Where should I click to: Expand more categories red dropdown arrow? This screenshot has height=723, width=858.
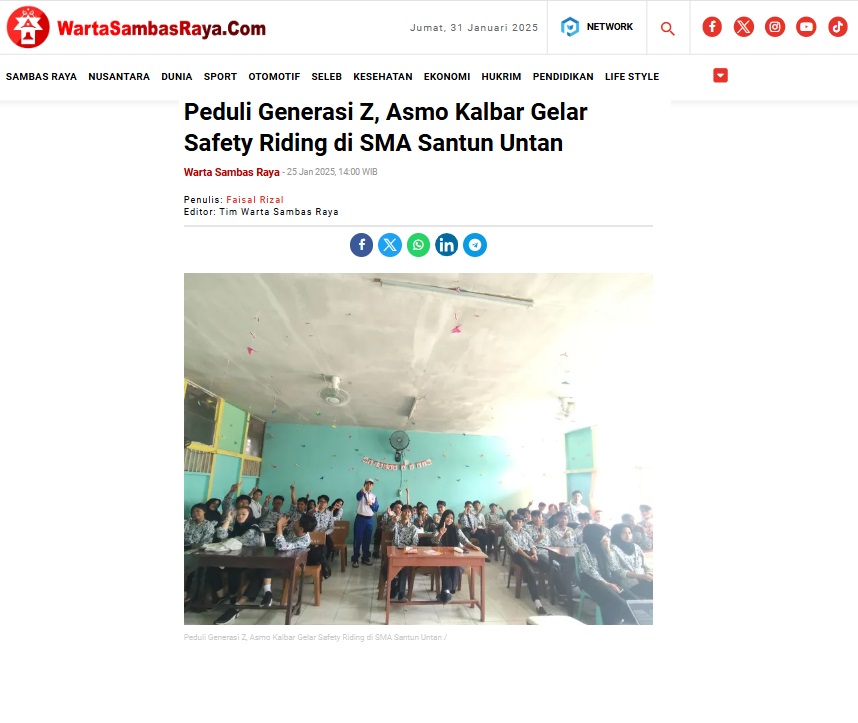721,76
